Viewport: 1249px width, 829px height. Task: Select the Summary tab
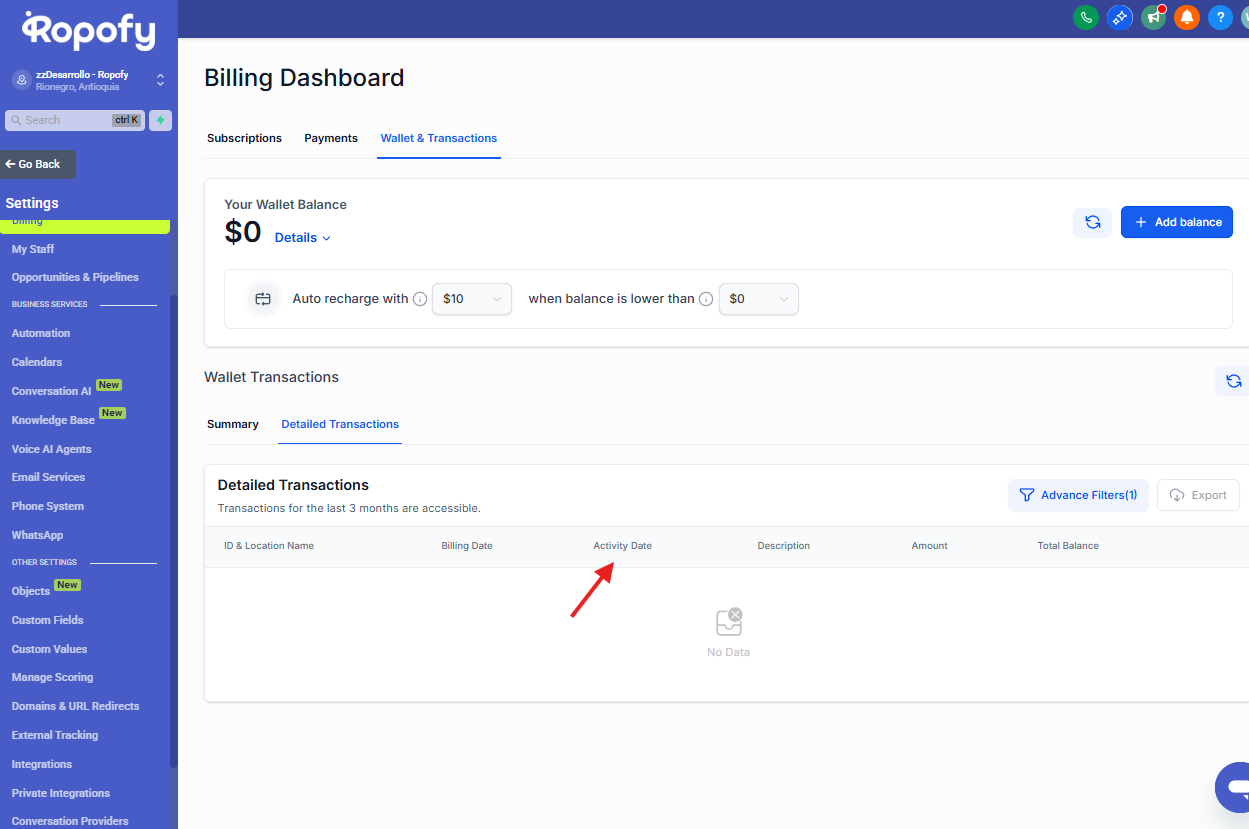233,424
